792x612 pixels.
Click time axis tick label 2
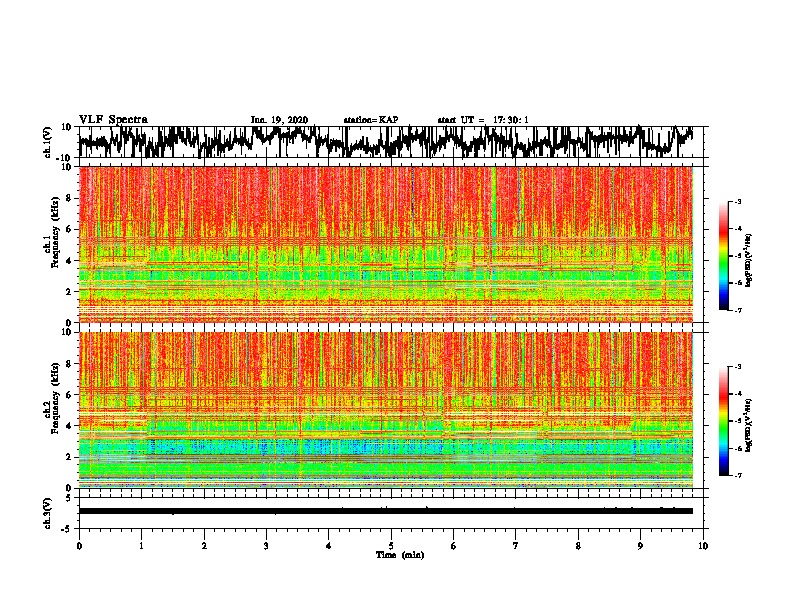point(204,546)
